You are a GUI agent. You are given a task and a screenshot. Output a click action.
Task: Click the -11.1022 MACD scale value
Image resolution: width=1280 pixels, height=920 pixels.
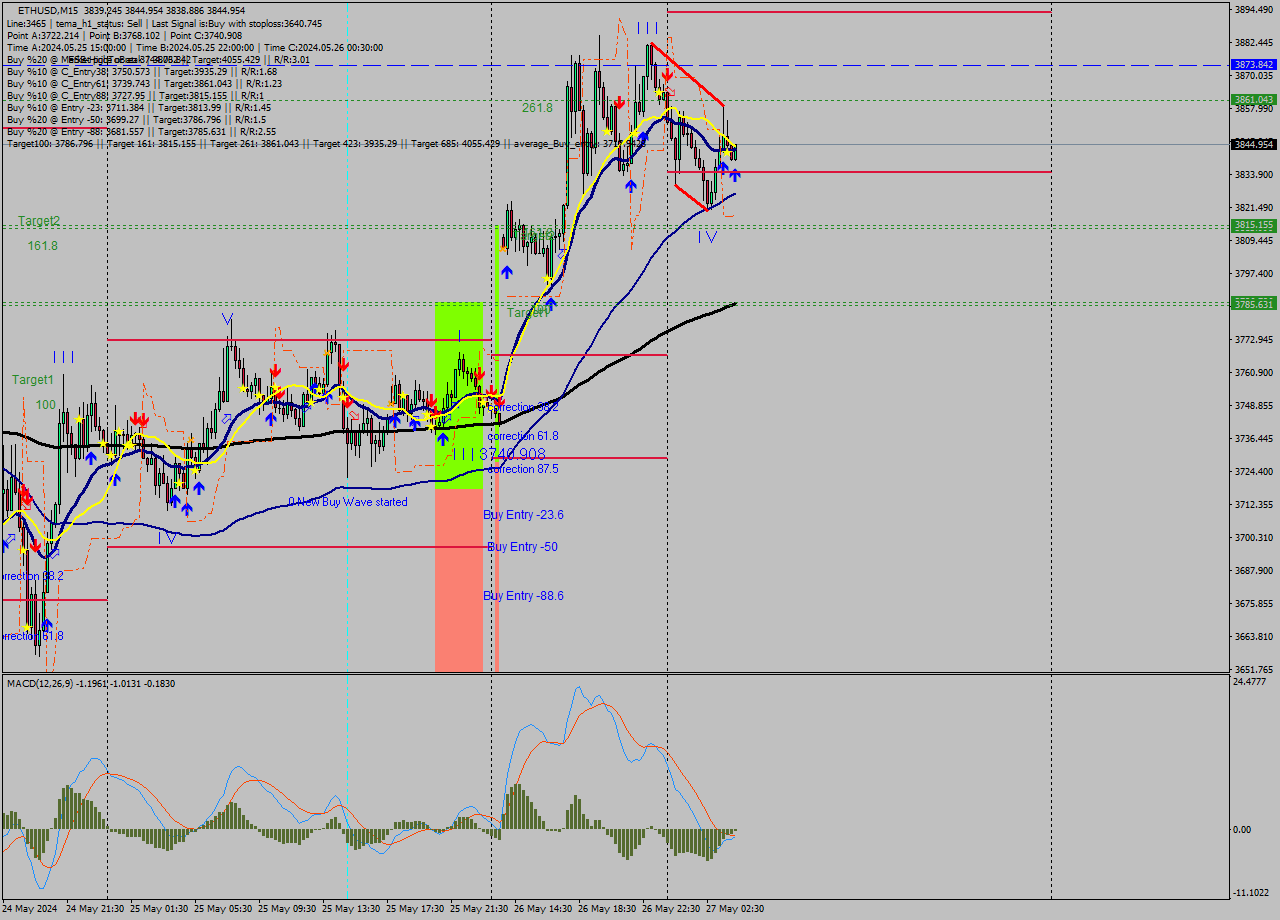click(x=1251, y=893)
